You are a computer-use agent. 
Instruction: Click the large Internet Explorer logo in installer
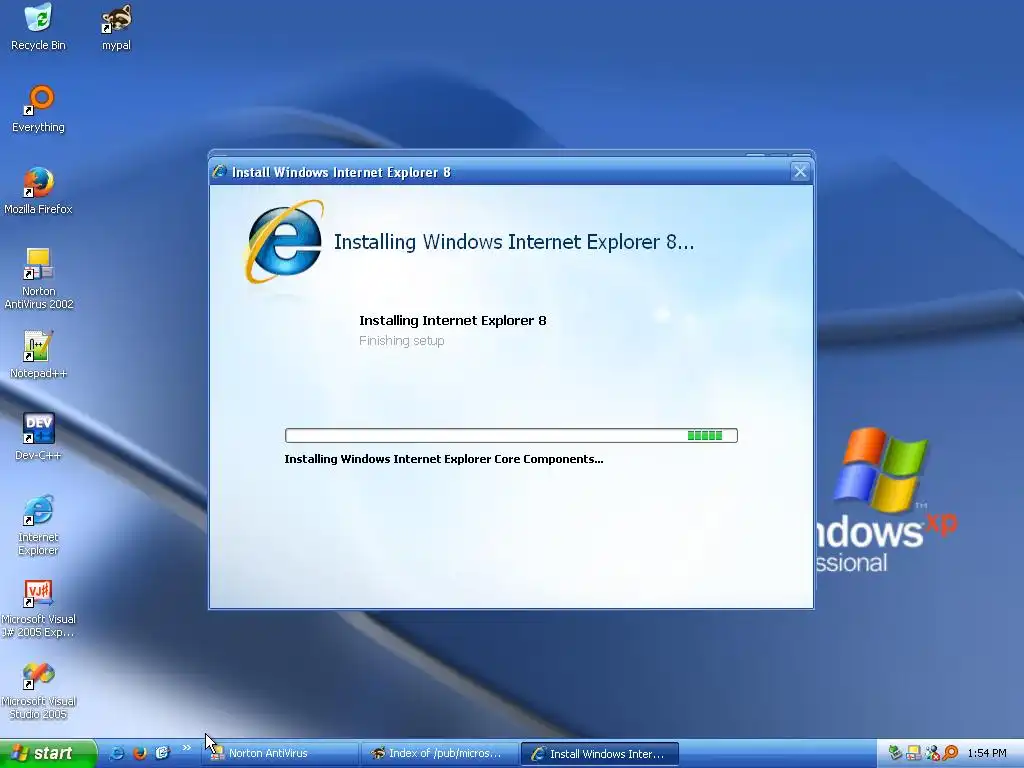coord(285,242)
